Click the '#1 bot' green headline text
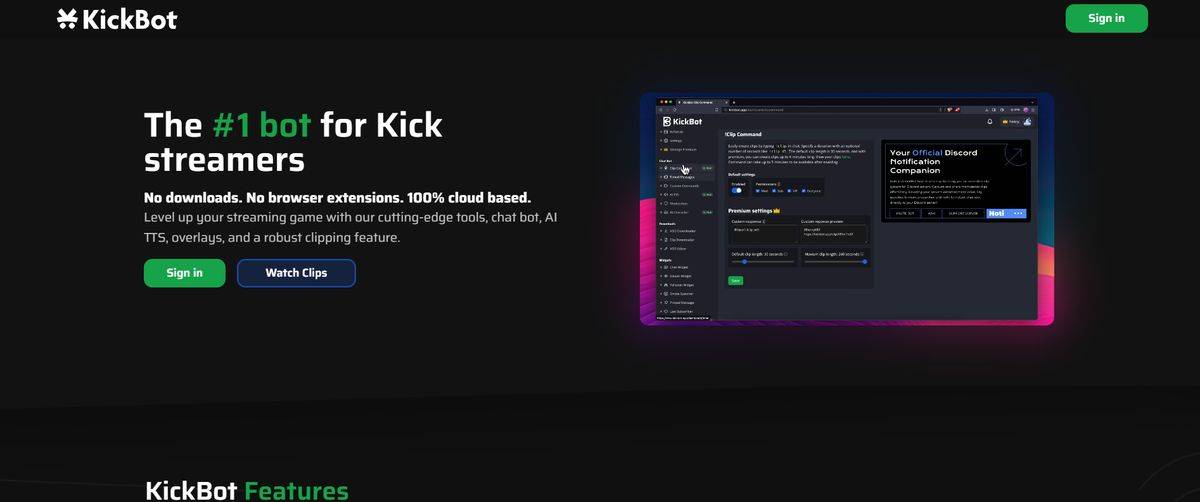 (x=262, y=125)
